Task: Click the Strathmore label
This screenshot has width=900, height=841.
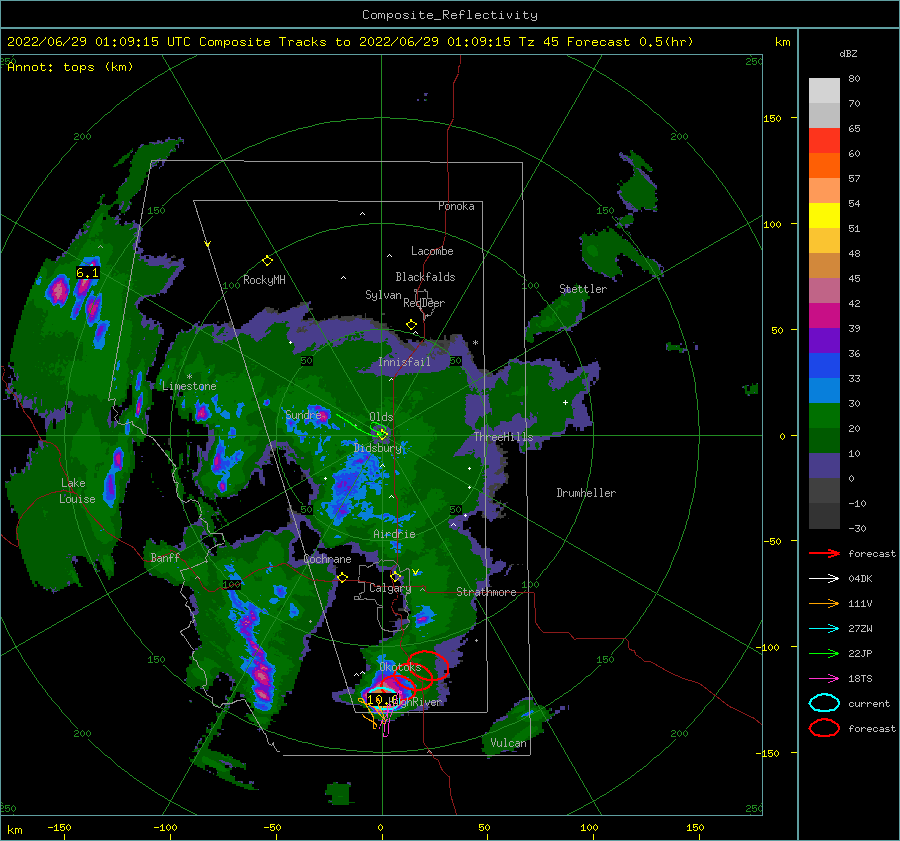Action: (486, 592)
